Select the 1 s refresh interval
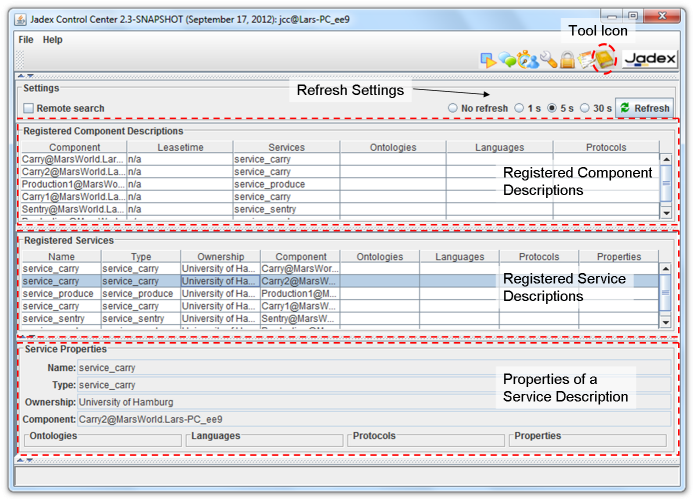The image size is (694, 500). (520, 108)
